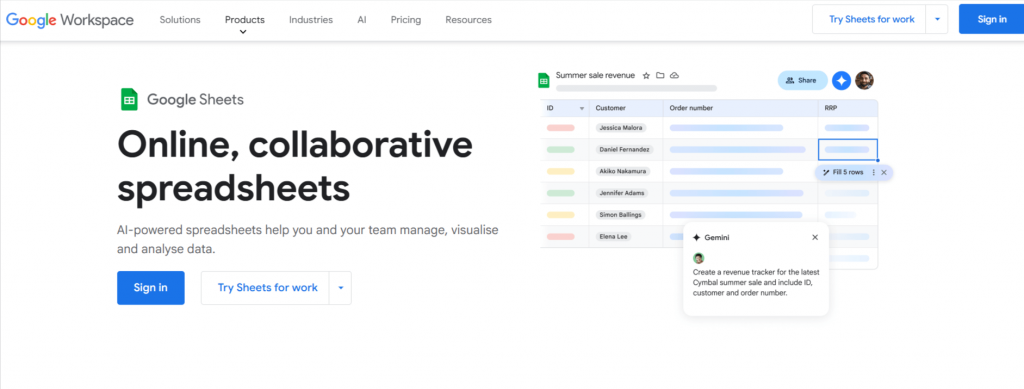Click the Gemini prompt text in panel

point(756,283)
